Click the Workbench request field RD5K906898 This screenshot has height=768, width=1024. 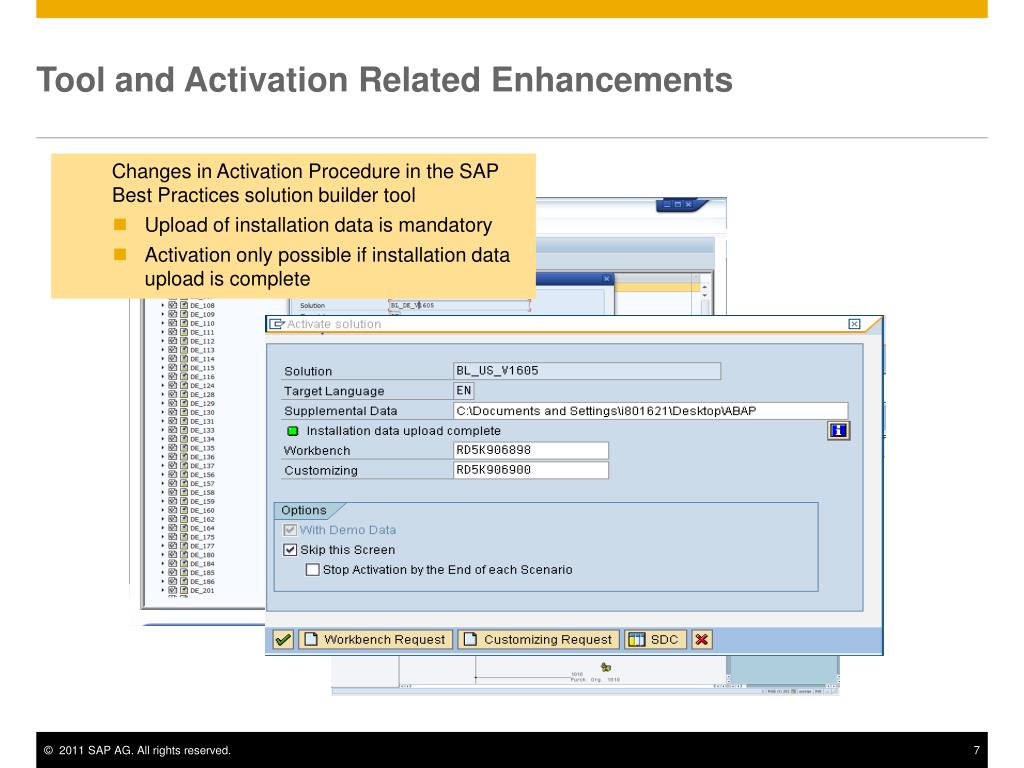531,450
